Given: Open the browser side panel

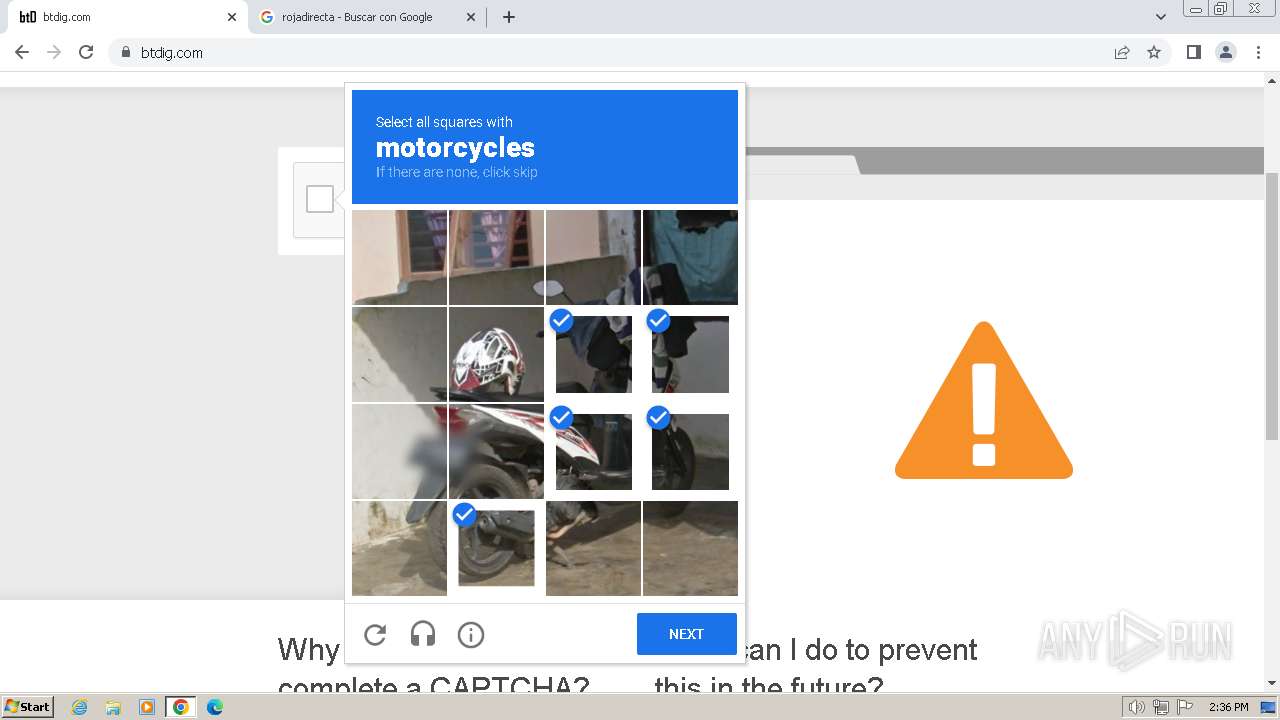Looking at the screenshot, I should [x=1193, y=52].
